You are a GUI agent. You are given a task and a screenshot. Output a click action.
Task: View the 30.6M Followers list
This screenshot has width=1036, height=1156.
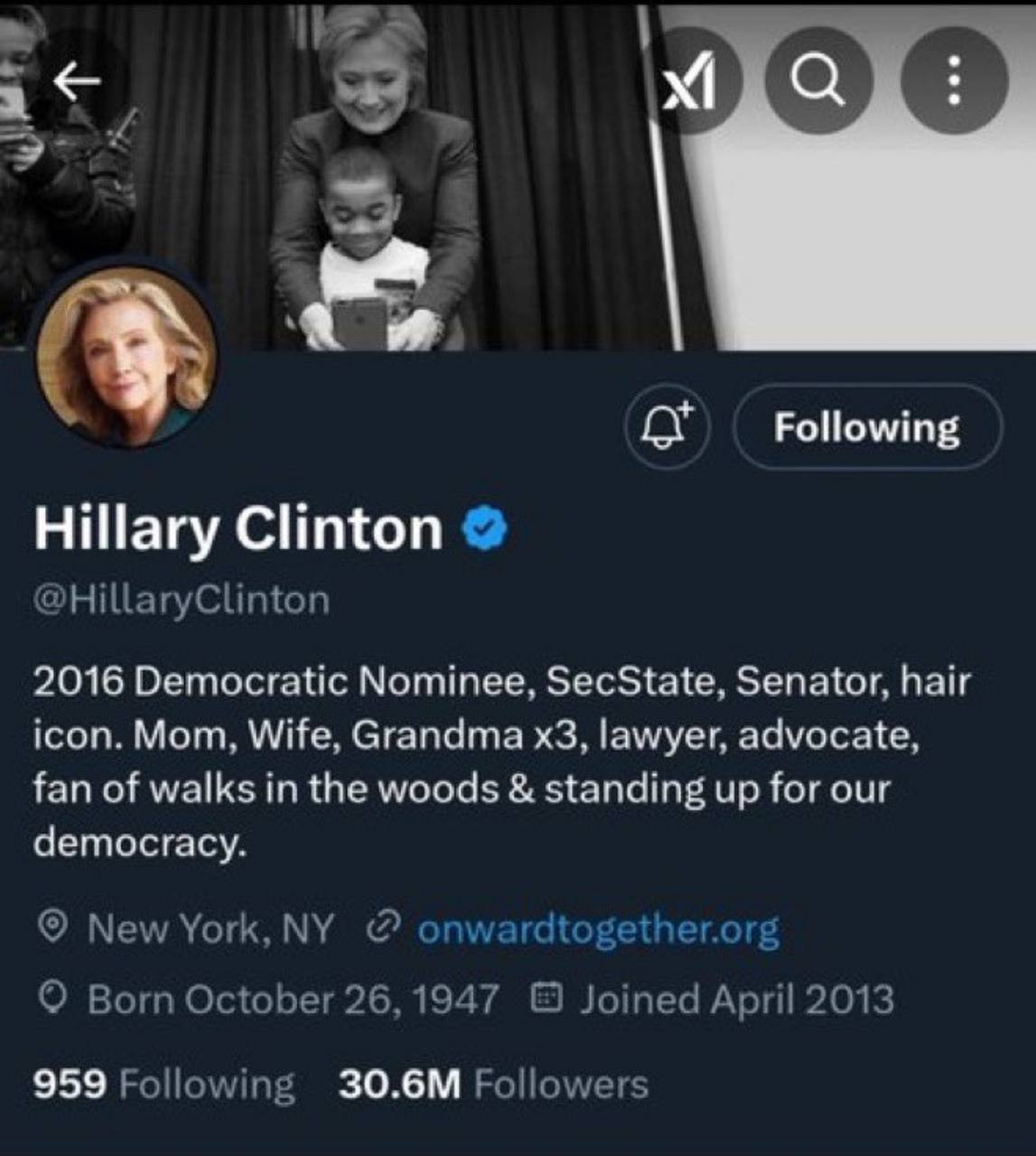[493, 1084]
